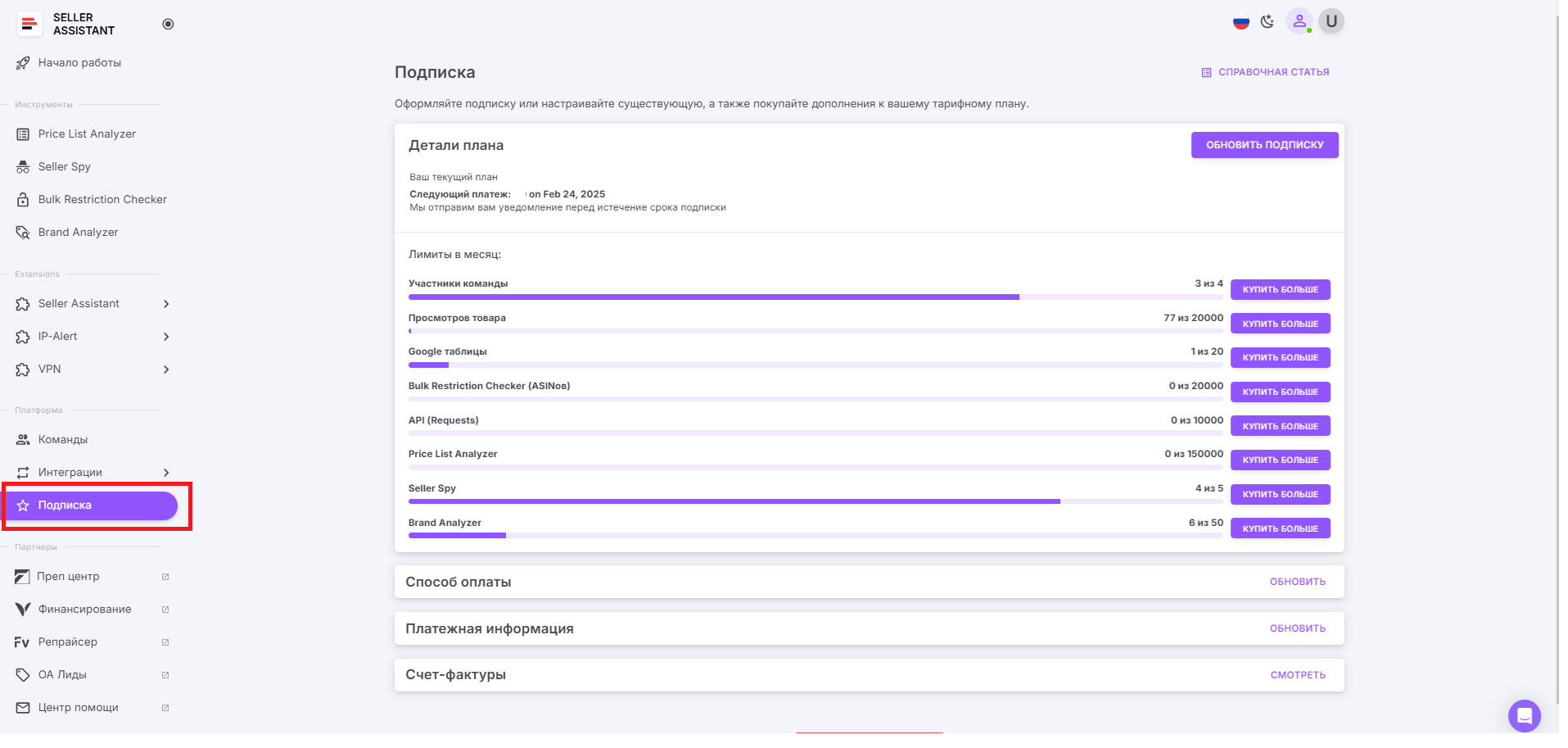
Task: Buy more Seller Spy limits
Action: [1279, 495]
